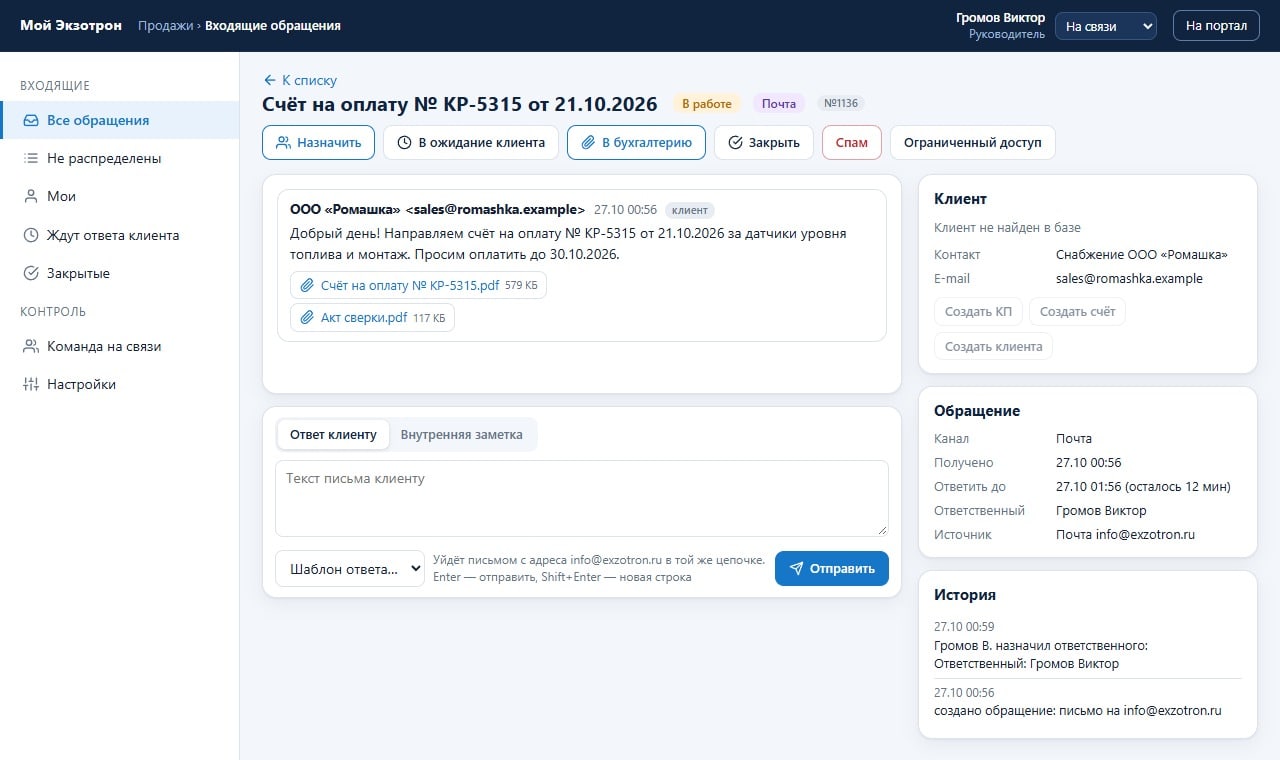
Task: Go back using the 'К списку' arrow
Action: tap(269, 80)
